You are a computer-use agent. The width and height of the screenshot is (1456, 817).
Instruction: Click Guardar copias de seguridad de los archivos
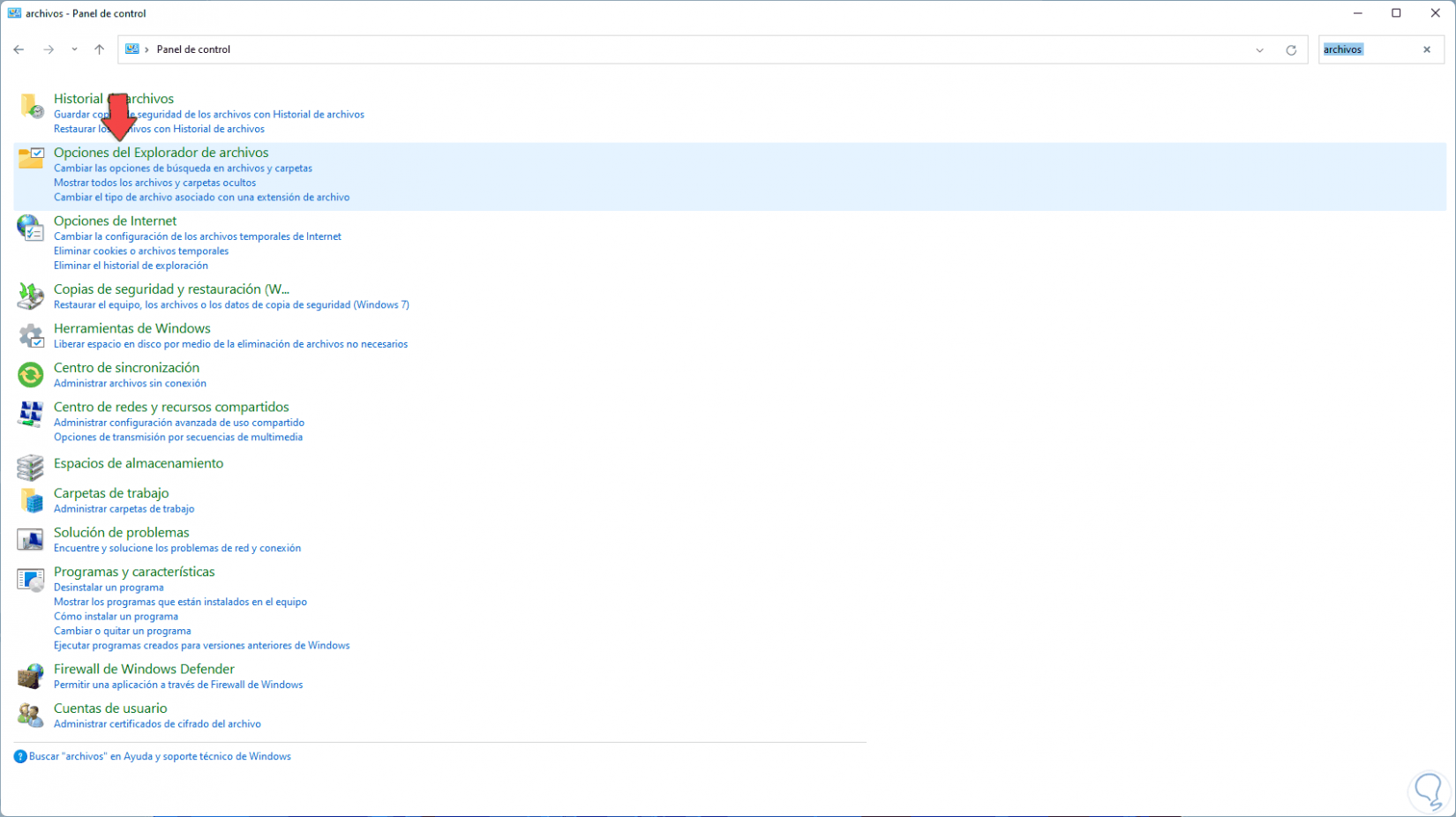pyautogui.click(x=209, y=115)
